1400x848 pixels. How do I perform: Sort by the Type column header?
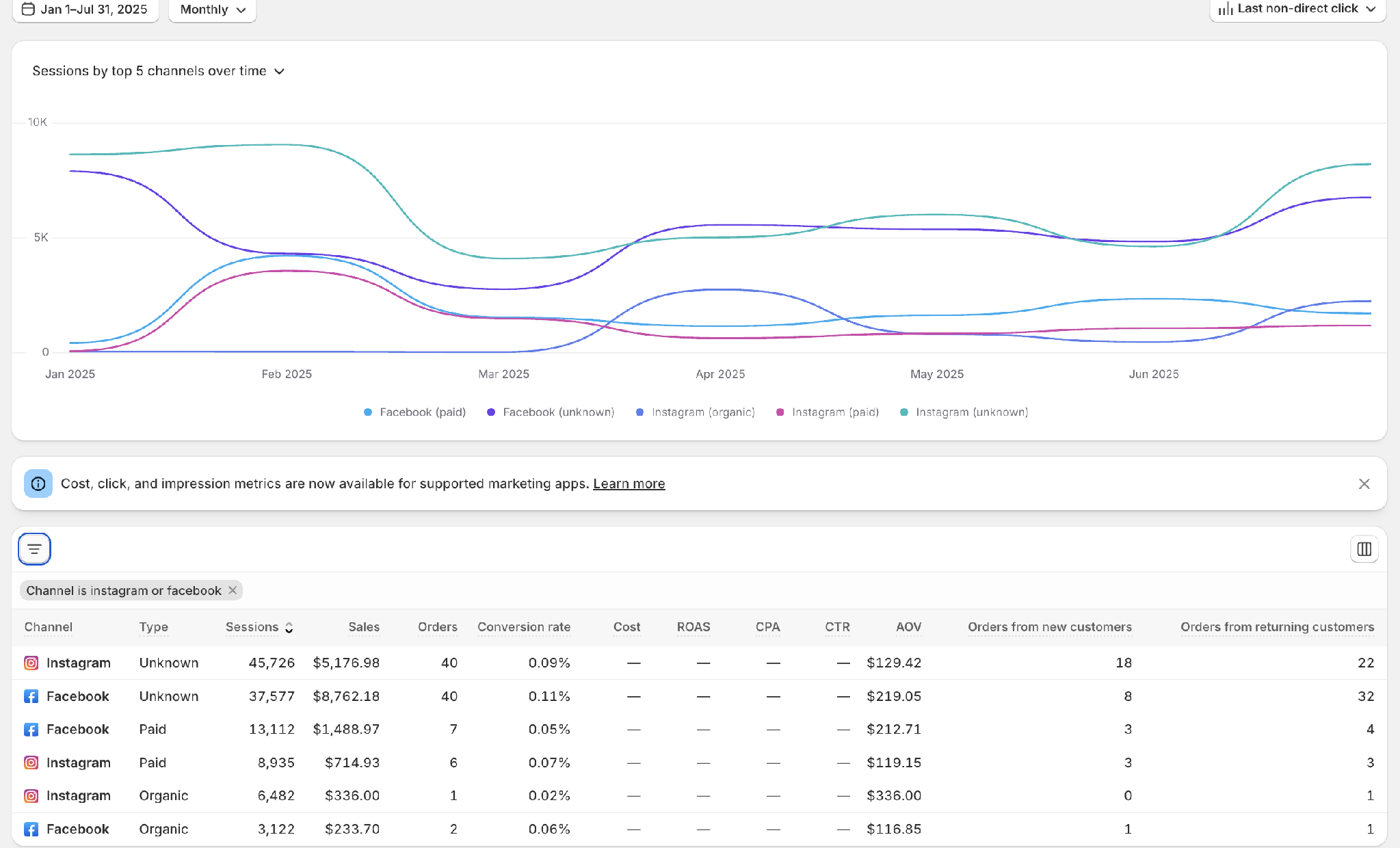pyautogui.click(x=153, y=627)
